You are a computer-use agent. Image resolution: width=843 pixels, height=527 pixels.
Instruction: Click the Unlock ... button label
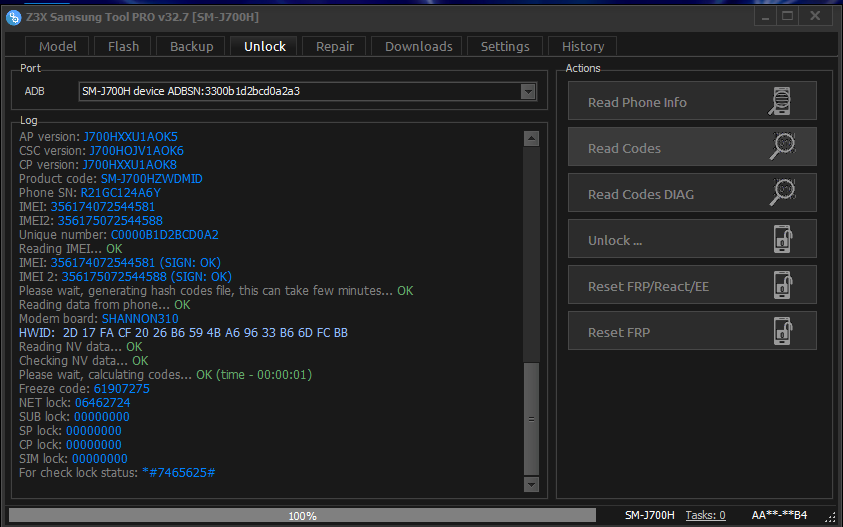click(615, 240)
